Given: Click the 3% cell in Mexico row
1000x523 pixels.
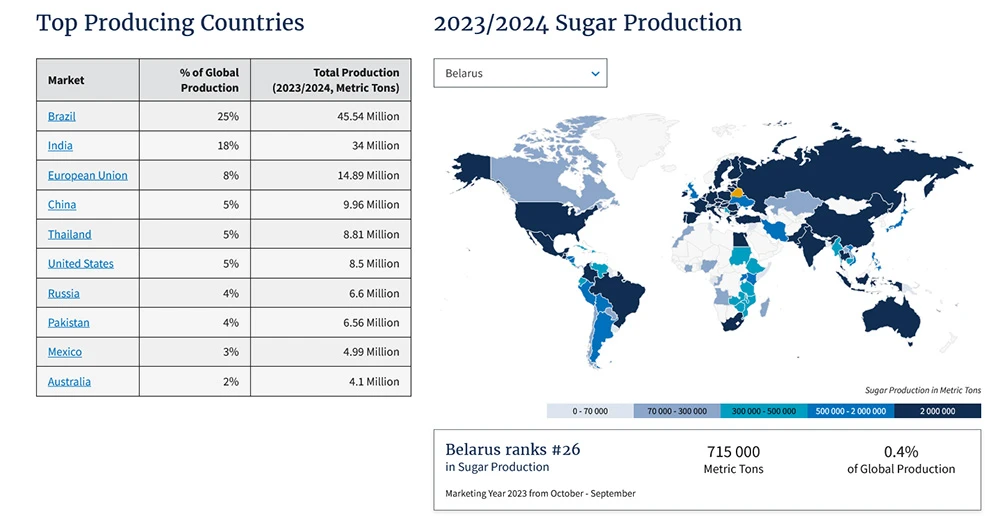Looking at the screenshot, I should tap(195, 351).
